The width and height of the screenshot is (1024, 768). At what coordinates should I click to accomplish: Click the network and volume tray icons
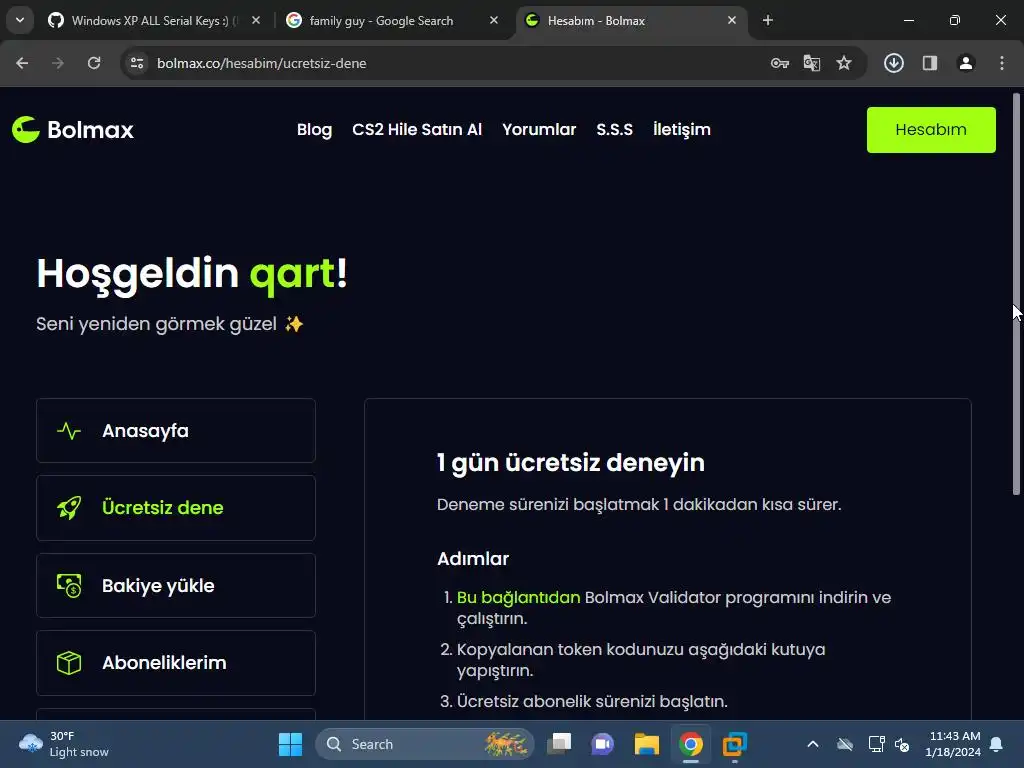[889, 744]
